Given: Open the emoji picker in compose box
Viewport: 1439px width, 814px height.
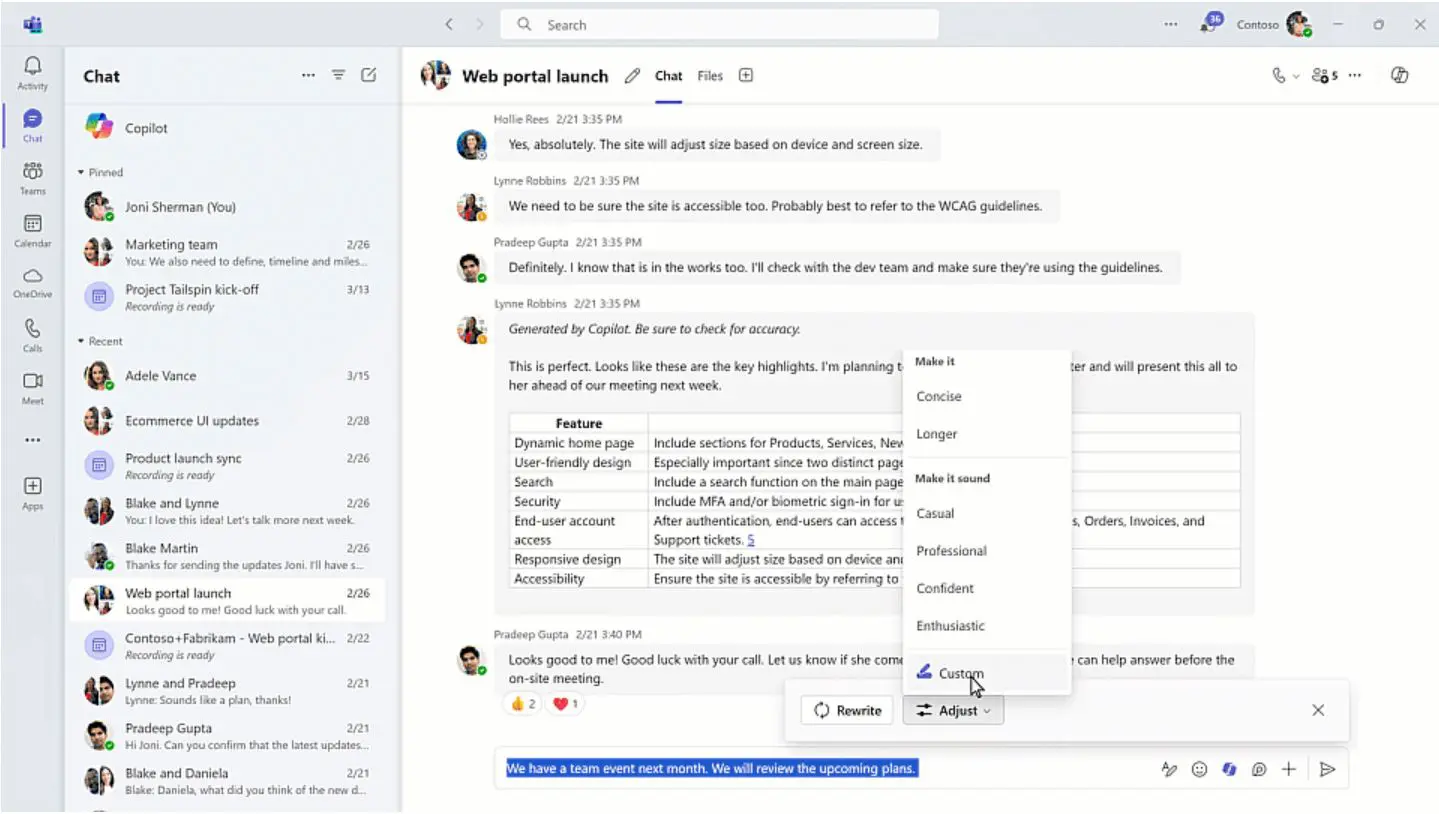Looking at the screenshot, I should click(1199, 769).
